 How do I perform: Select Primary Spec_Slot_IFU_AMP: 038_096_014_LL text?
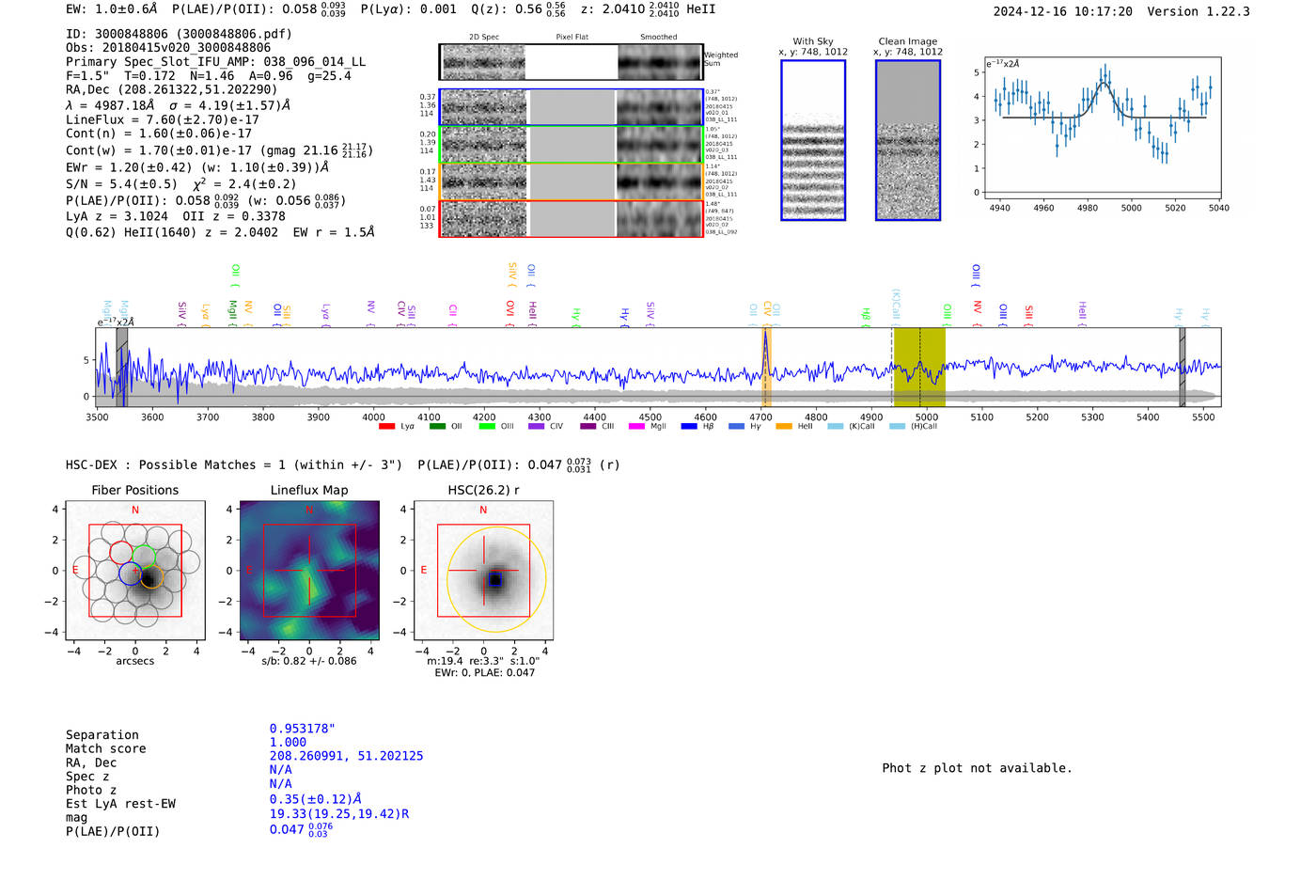coord(215,62)
